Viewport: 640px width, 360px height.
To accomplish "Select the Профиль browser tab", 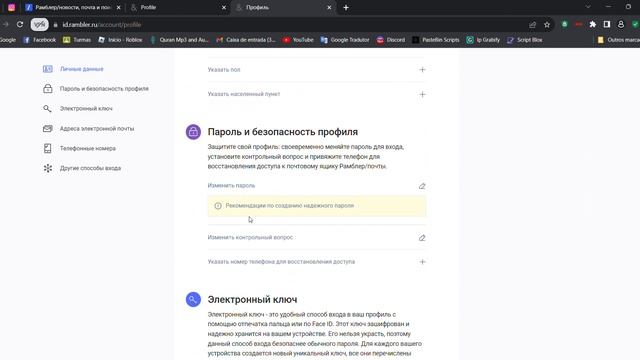I will (284, 7).
